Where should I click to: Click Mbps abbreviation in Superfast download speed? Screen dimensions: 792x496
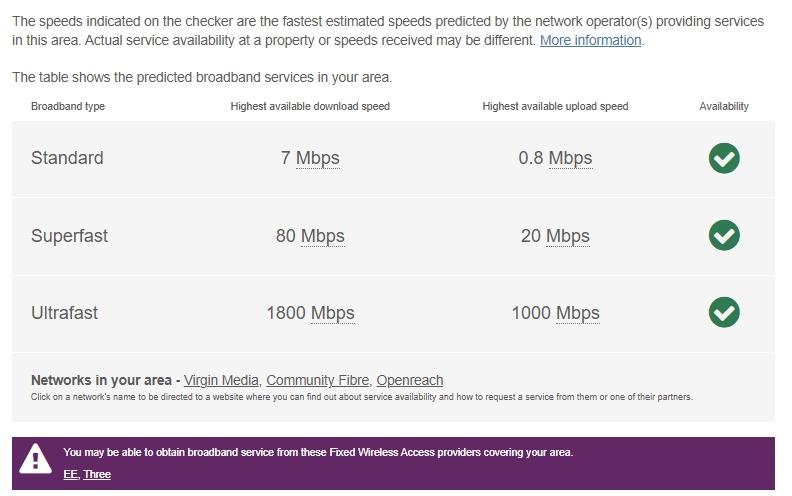point(323,236)
